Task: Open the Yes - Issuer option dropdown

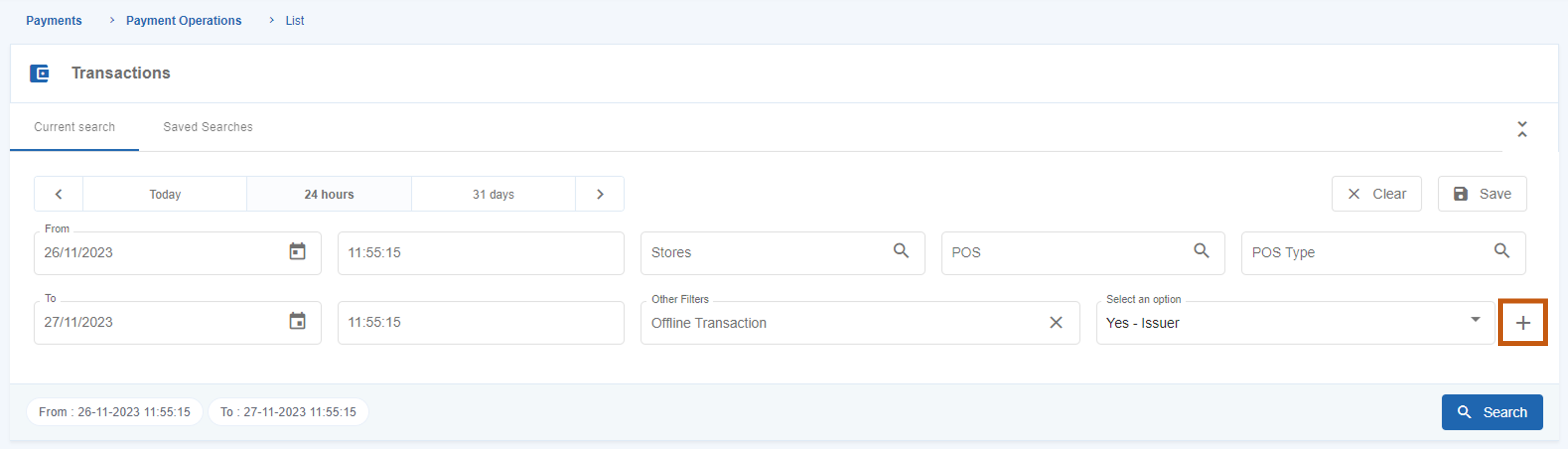Action: click(x=1475, y=320)
